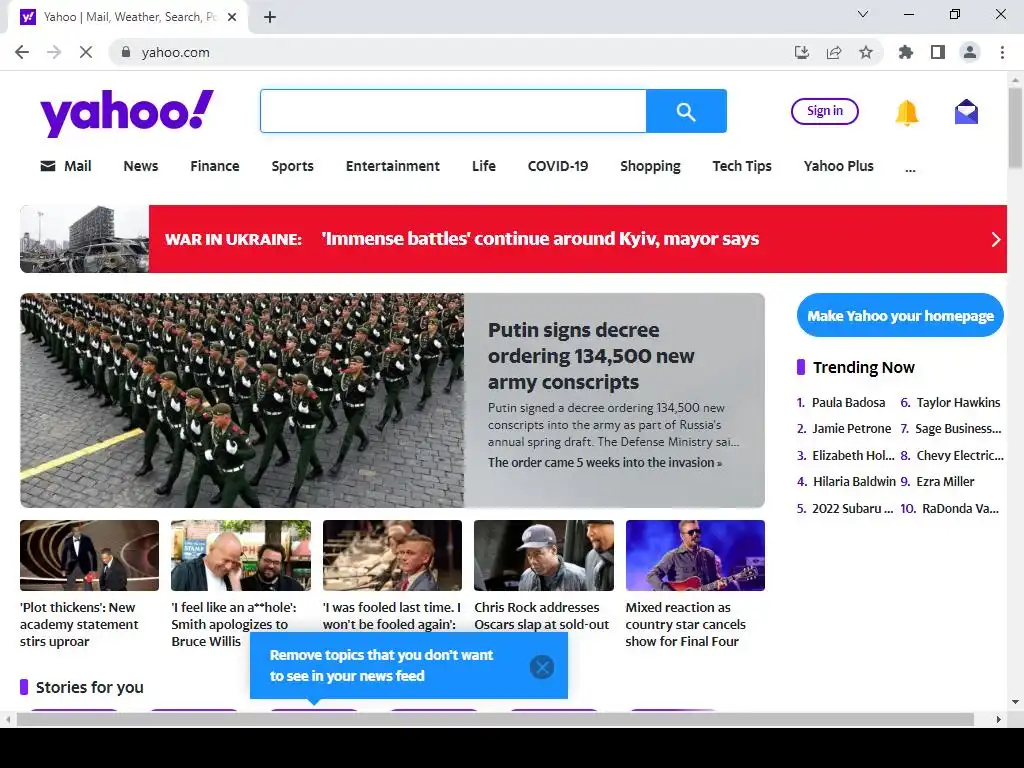Expand more navigation items ellipsis
This screenshot has height=768, width=1024.
tap(910, 168)
